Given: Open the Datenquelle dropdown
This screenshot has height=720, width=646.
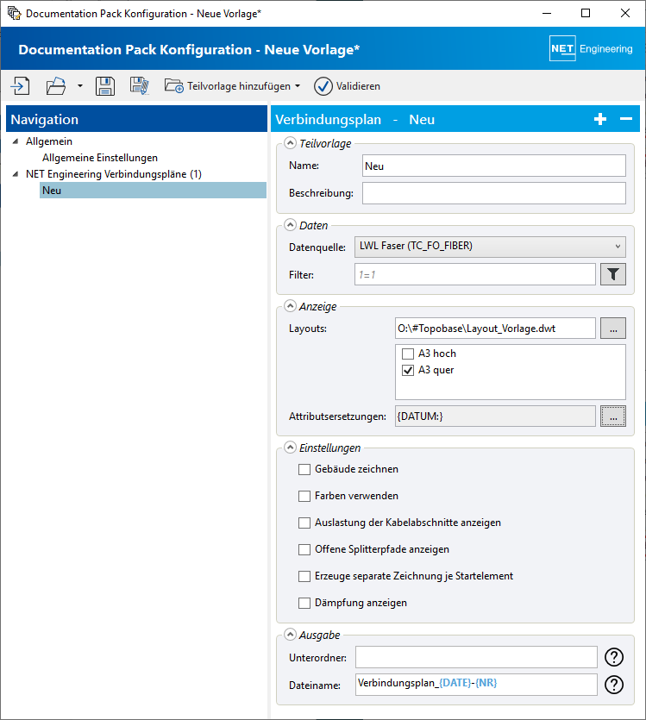Looking at the screenshot, I should pyautogui.click(x=489, y=247).
